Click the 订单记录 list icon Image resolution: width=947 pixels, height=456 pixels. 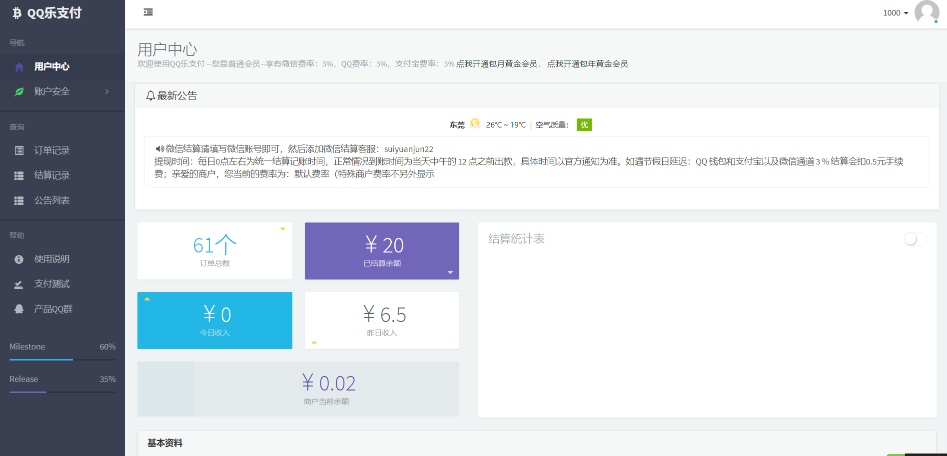click(19, 151)
